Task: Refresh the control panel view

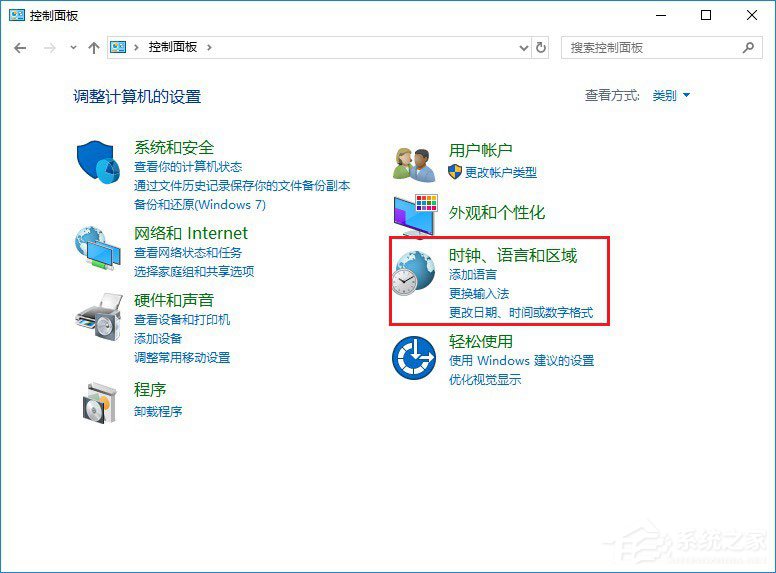Action: [541, 48]
